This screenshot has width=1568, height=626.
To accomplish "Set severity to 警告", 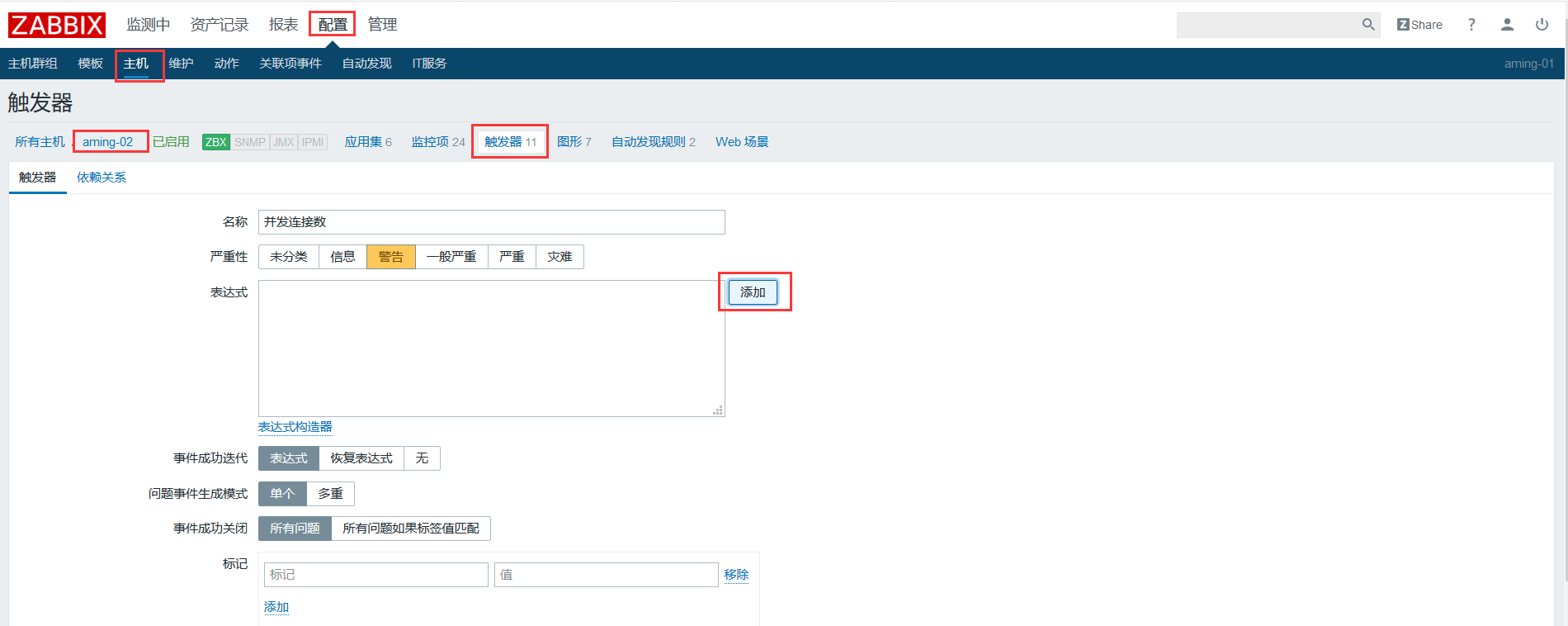I will 391,257.
